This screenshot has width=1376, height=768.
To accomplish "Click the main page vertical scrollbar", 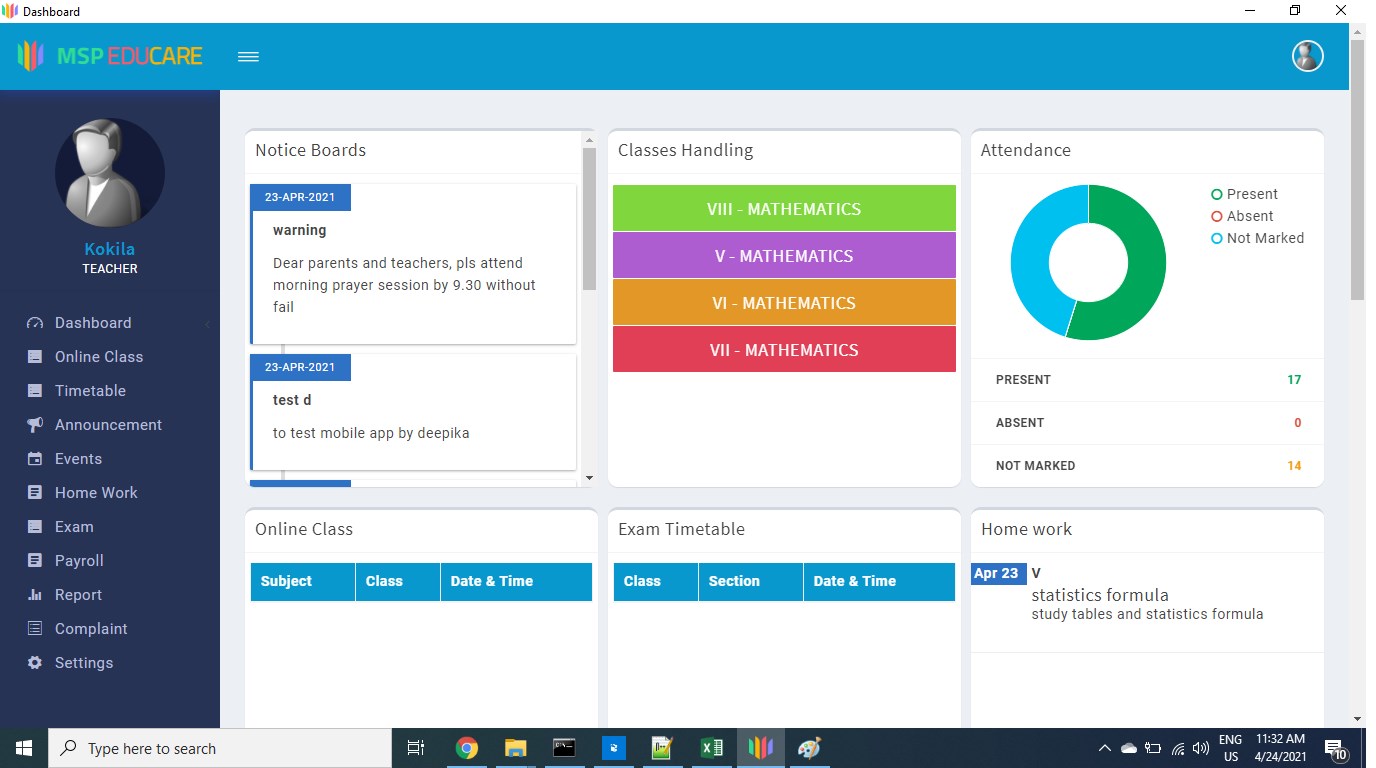I will point(1357,170).
